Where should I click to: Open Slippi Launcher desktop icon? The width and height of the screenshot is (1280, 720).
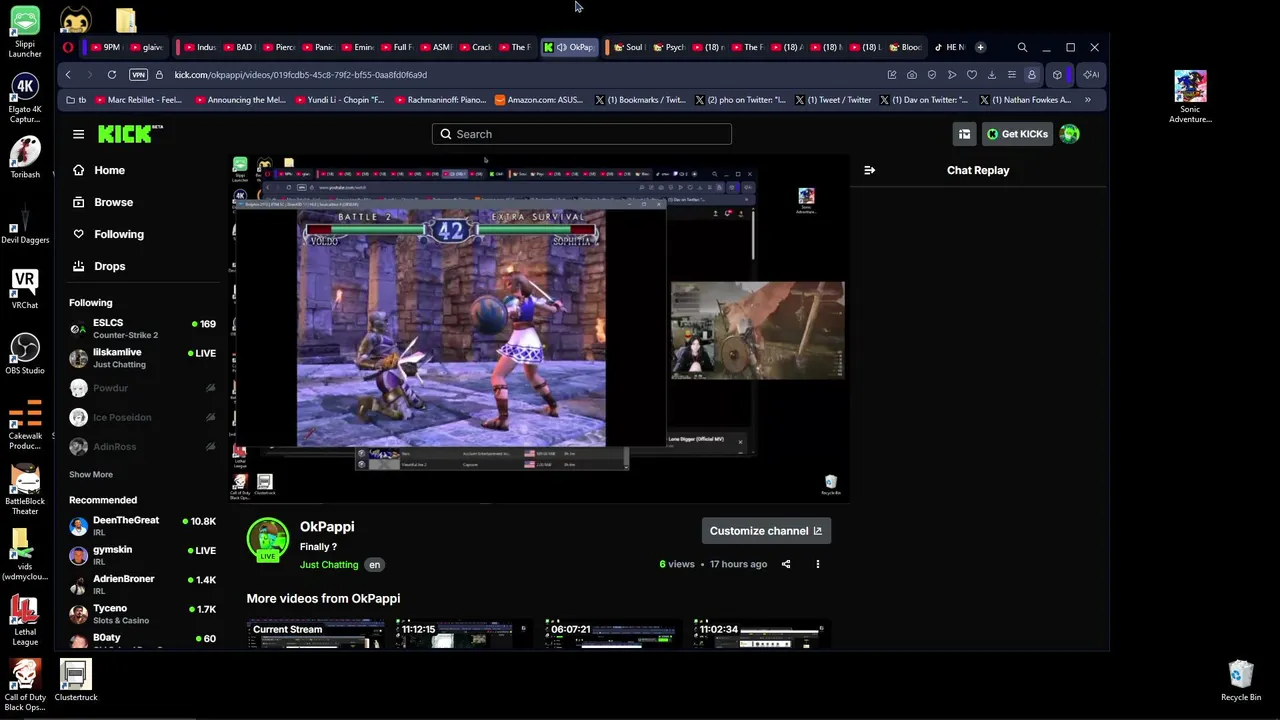[x=25, y=32]
